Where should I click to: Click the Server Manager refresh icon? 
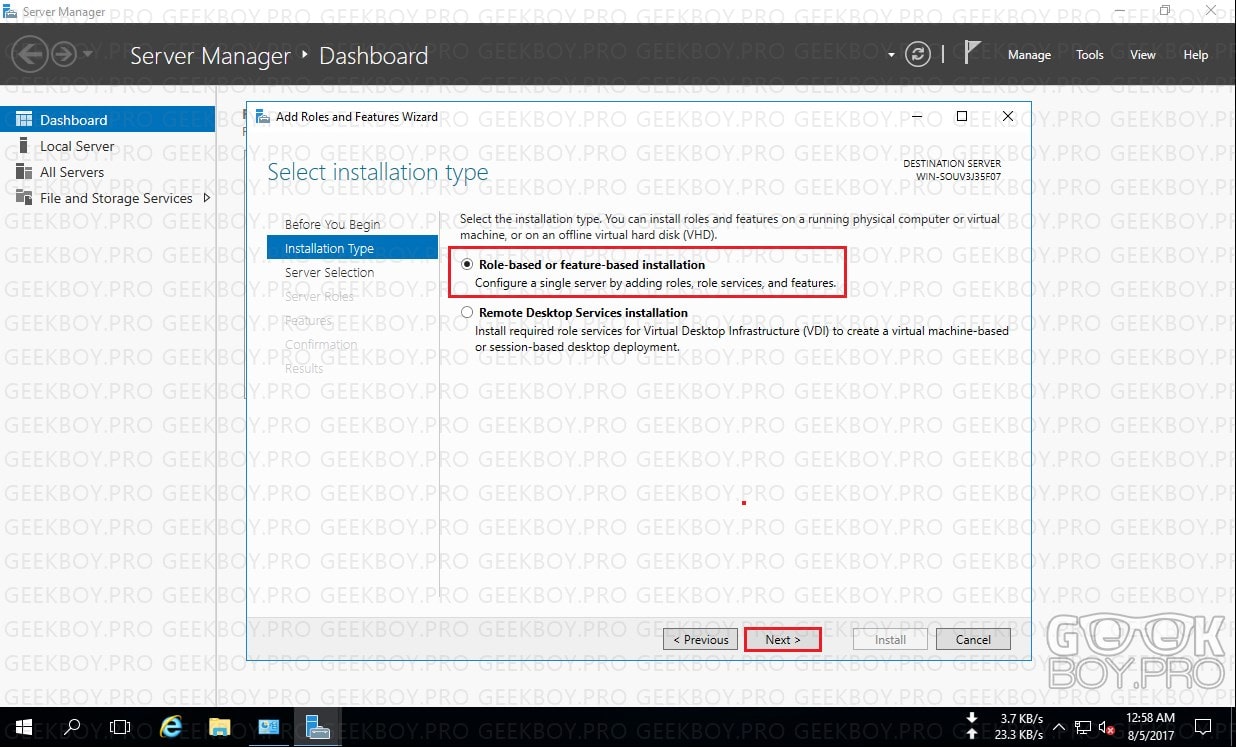917,55
